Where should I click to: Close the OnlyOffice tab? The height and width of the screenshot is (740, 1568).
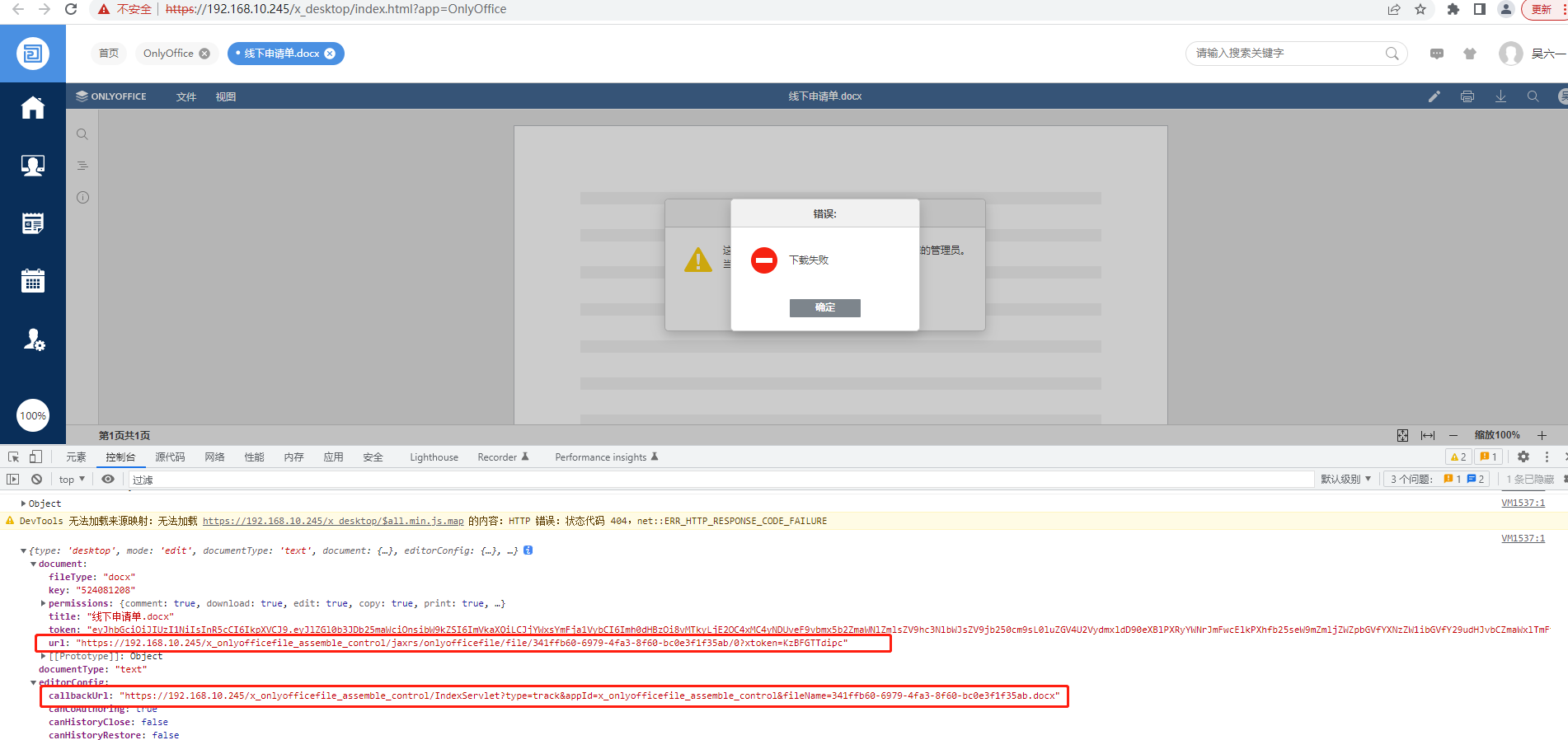pos(204,54)
